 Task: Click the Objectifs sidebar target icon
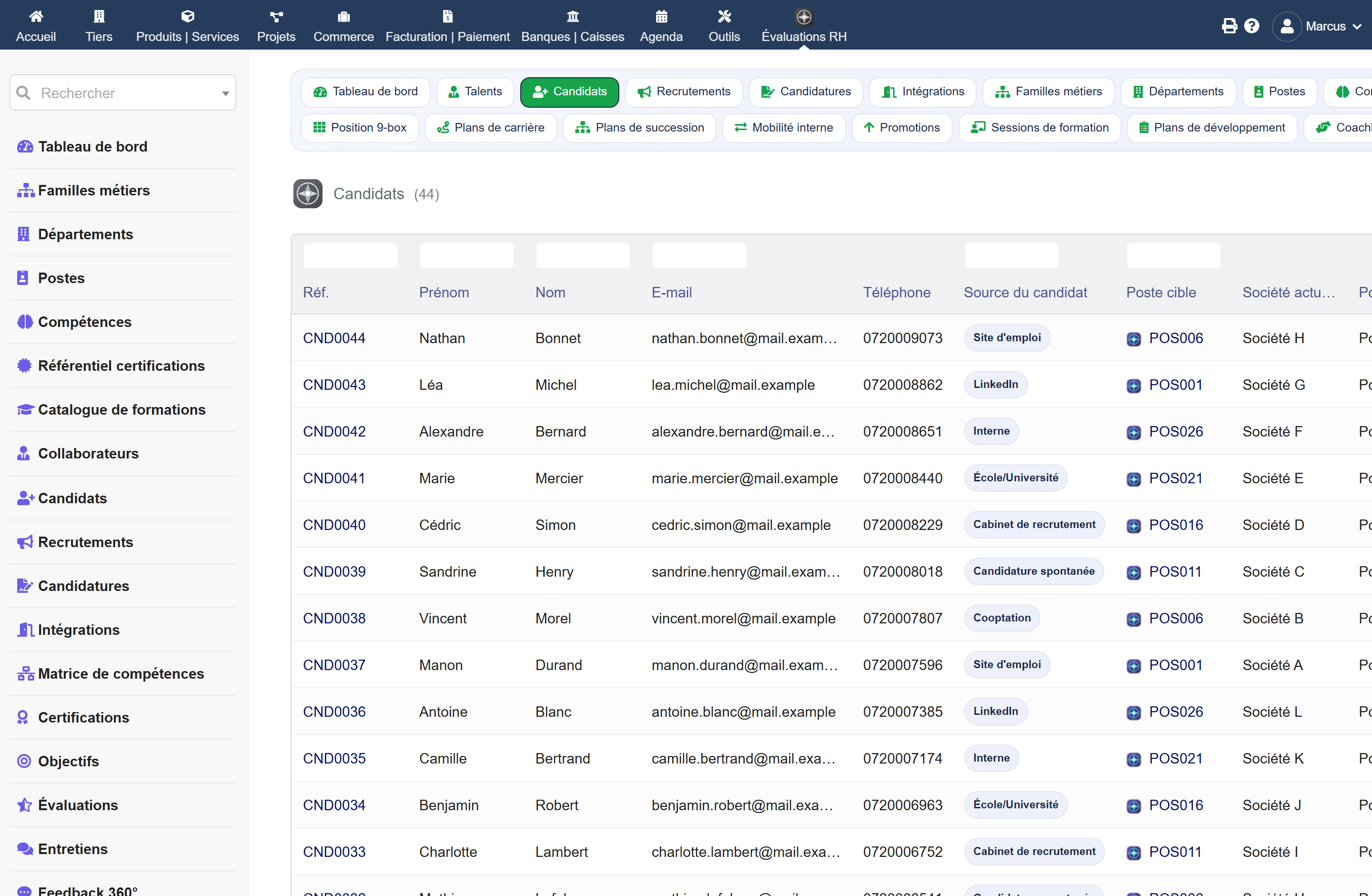click(x=24, y=761)
